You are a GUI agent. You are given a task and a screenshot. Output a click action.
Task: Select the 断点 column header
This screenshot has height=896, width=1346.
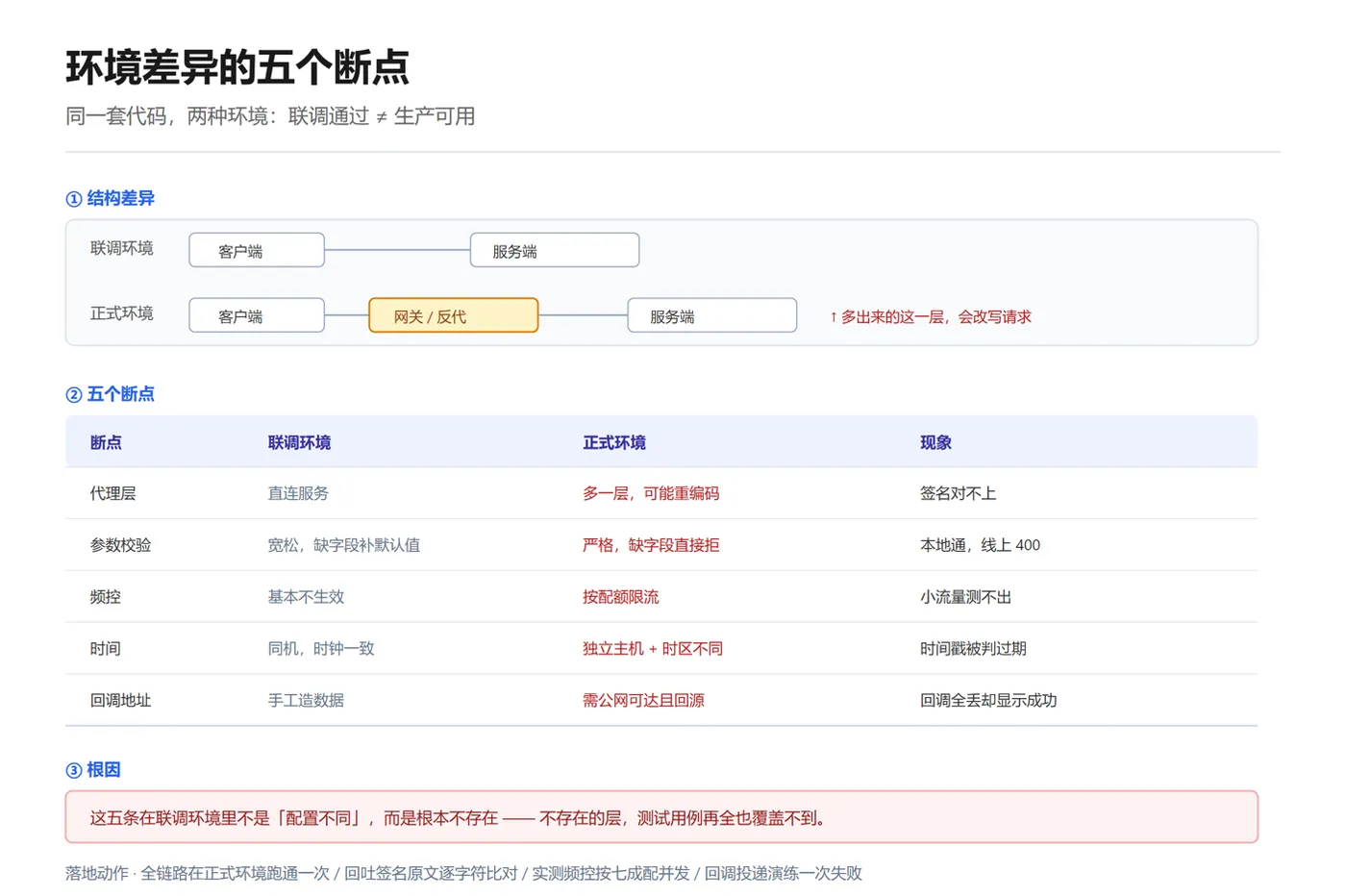click(x=106, y=442)
